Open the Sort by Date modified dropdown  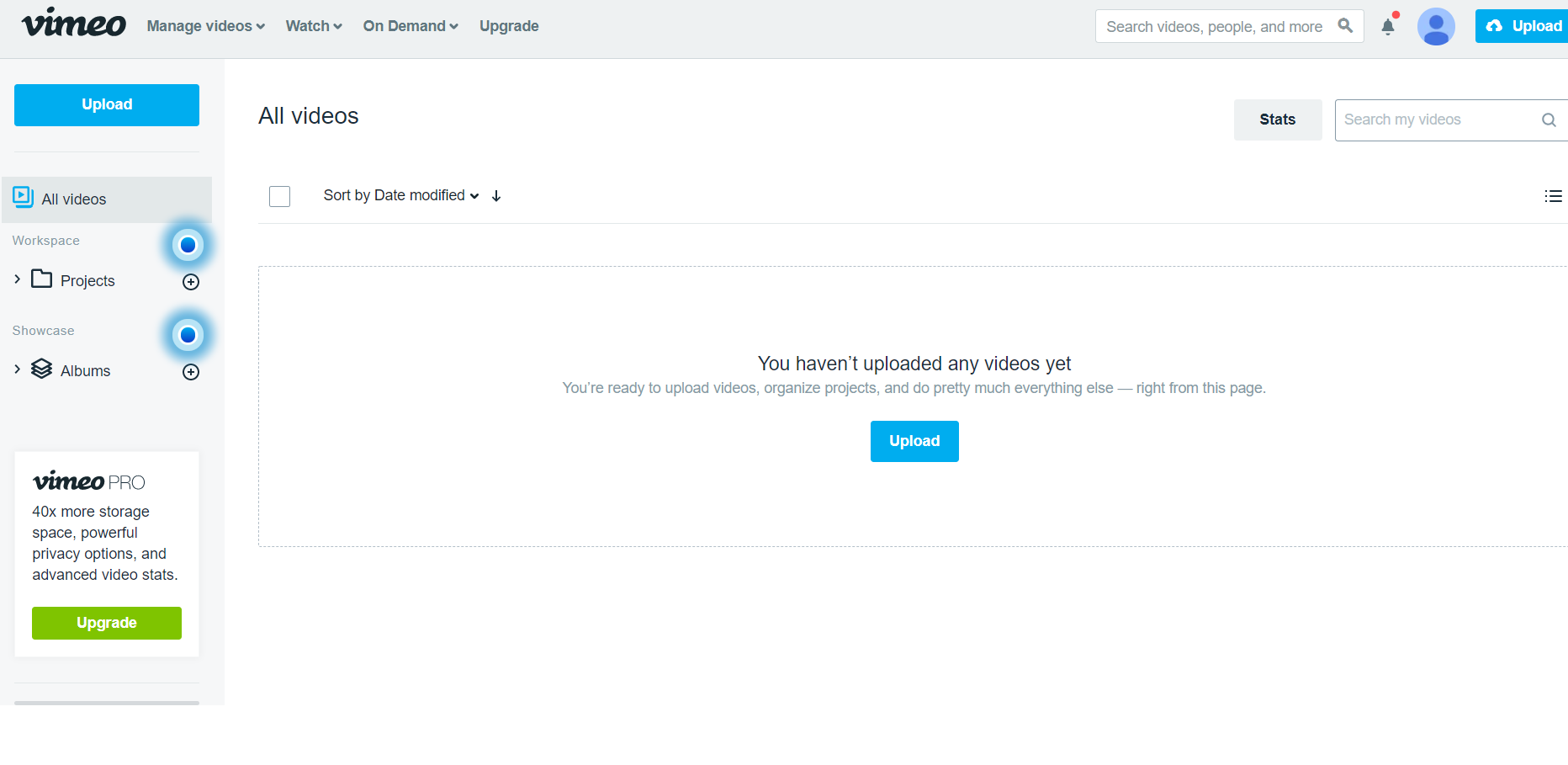401,195
